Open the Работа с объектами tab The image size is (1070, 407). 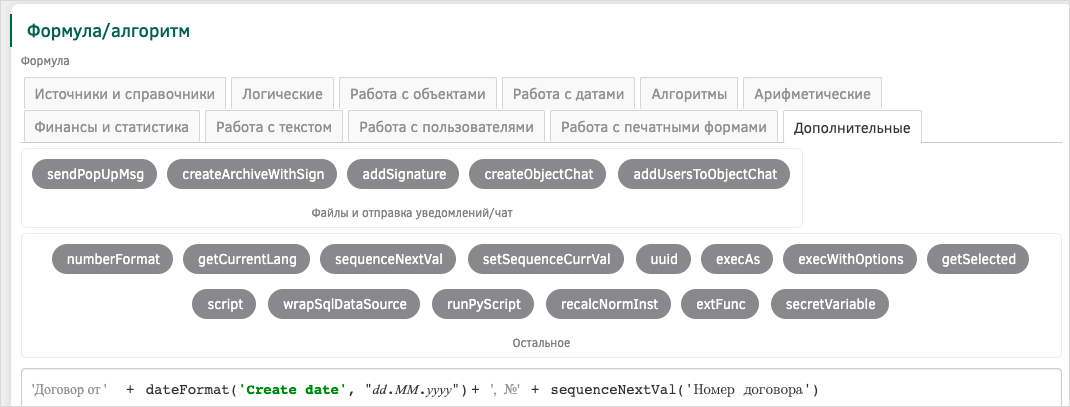(418, 94)
